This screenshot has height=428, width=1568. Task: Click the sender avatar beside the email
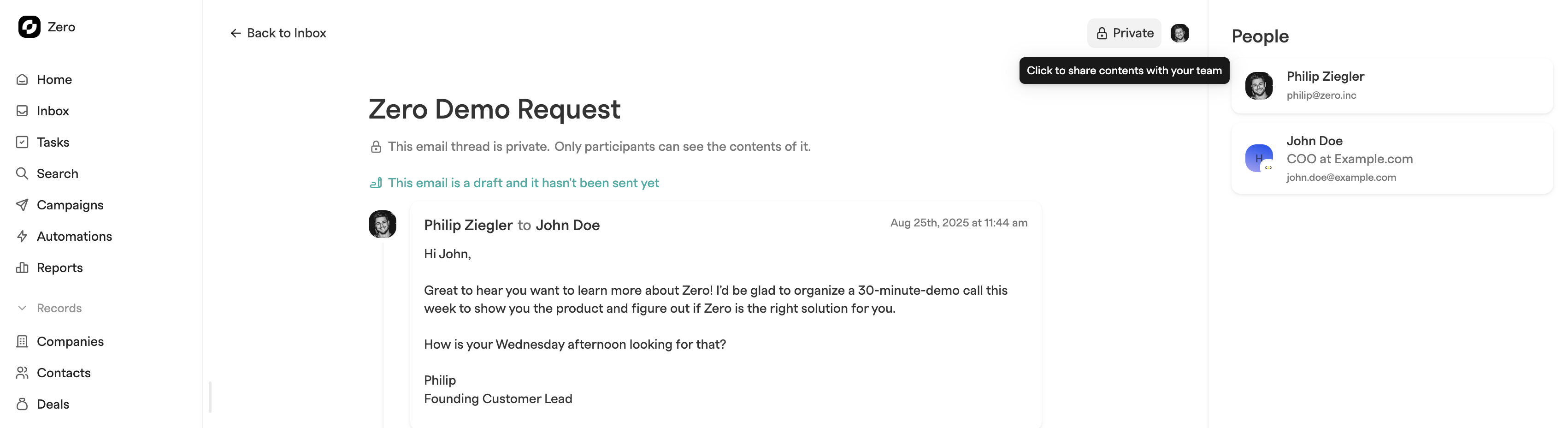(382, 224)
